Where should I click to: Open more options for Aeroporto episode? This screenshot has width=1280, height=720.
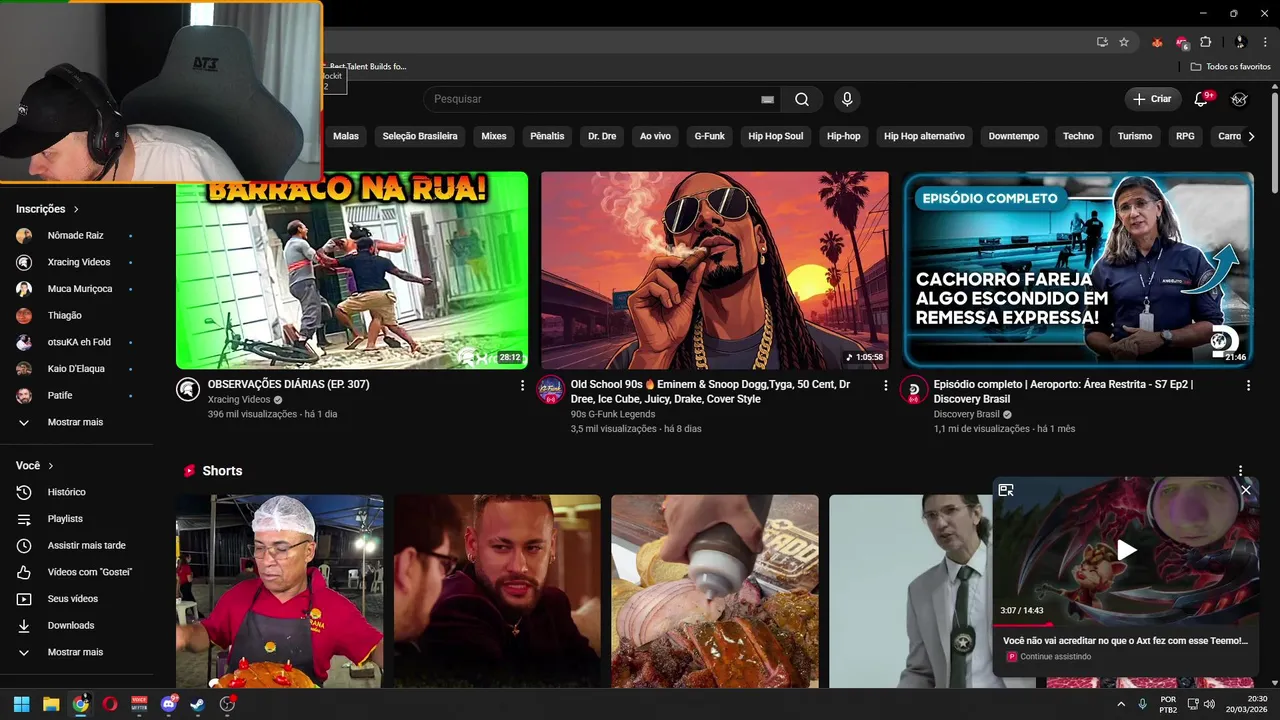point(1248,385)
